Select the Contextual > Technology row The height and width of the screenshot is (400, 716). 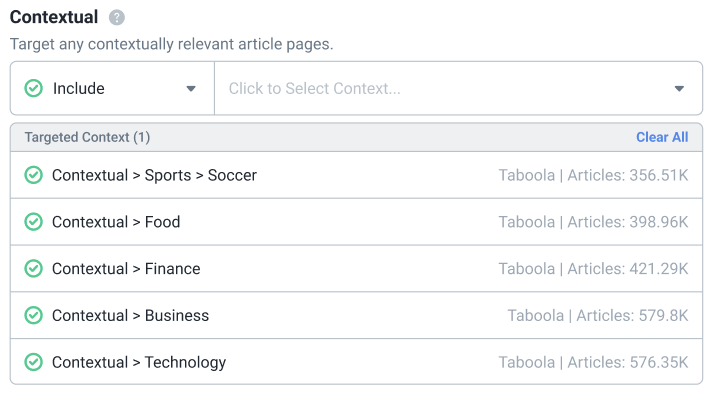[356, 362]
